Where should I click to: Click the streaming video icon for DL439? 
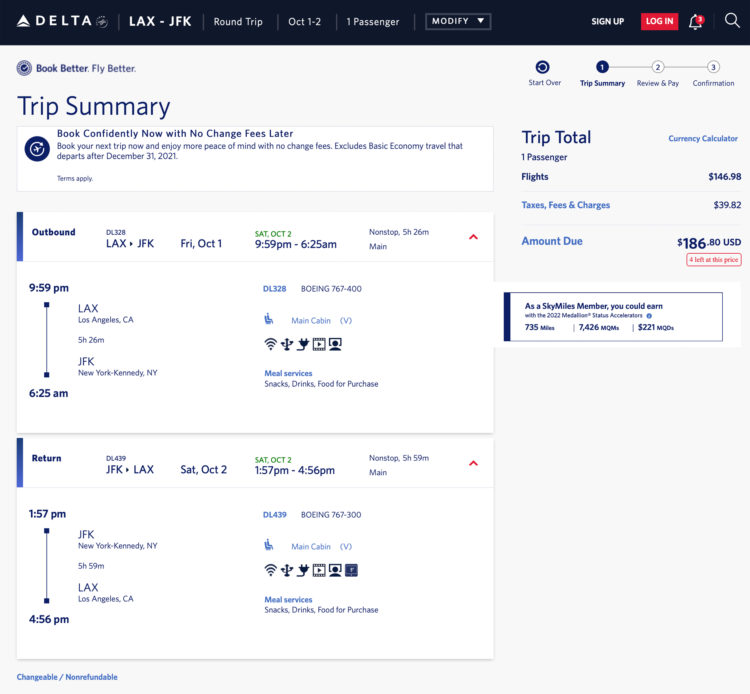319,570
